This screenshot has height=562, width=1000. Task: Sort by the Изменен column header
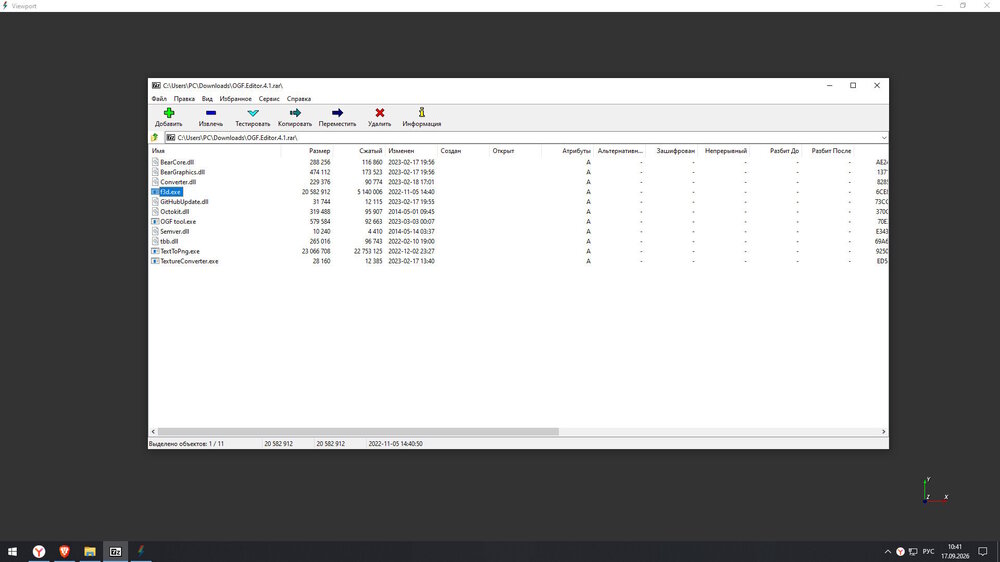coord(411,151)
